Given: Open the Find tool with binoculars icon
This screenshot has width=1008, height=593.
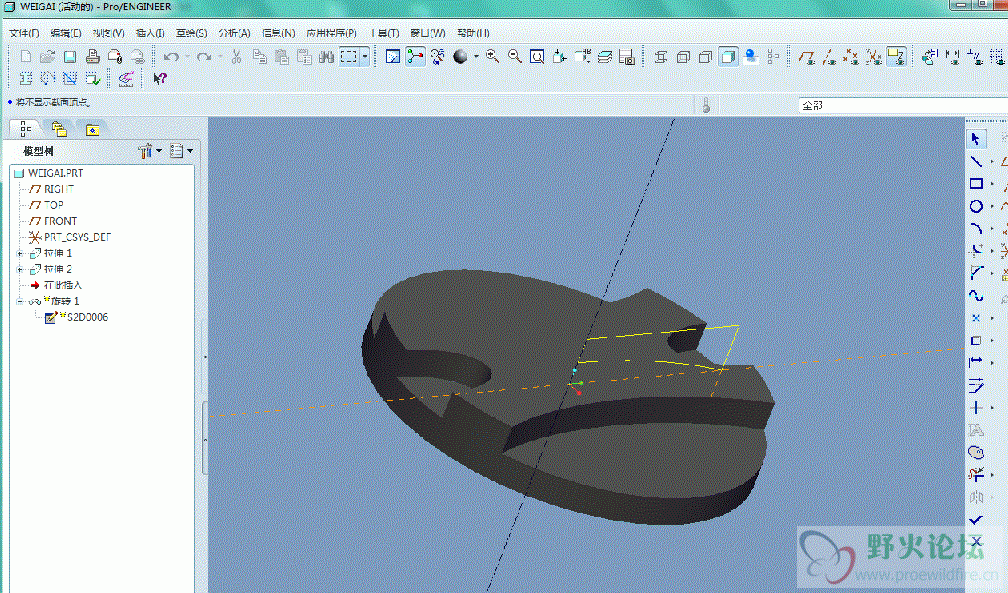Looking at the screenshot, I should [x=327, y=57].
